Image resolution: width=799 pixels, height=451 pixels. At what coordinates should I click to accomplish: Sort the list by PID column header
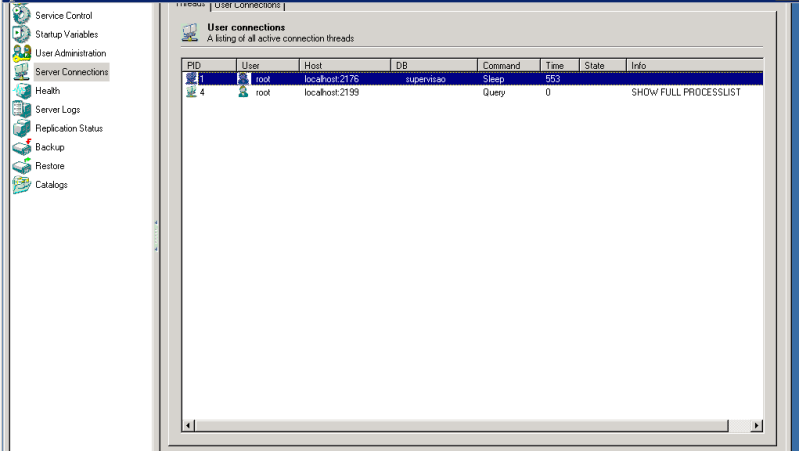coord(207,65)
